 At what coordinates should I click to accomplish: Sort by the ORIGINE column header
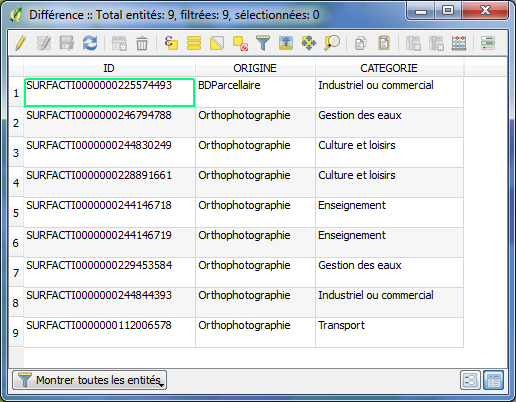[x=255, y=68]
